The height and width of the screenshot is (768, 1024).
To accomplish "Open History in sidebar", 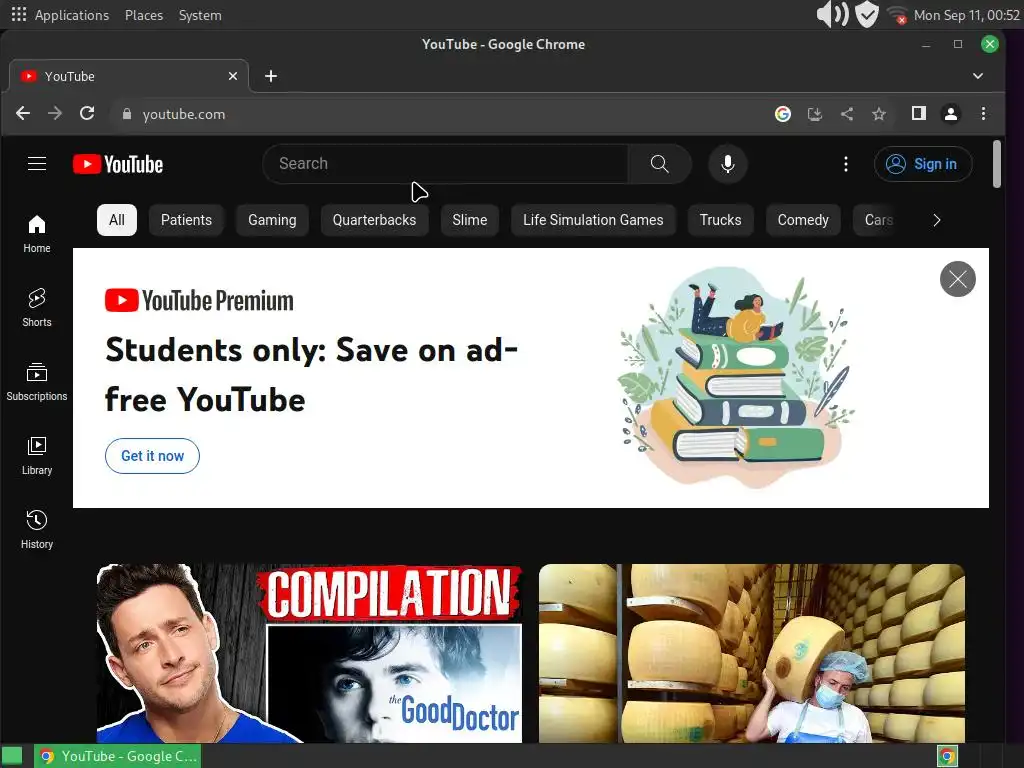I will pos(37,530).
